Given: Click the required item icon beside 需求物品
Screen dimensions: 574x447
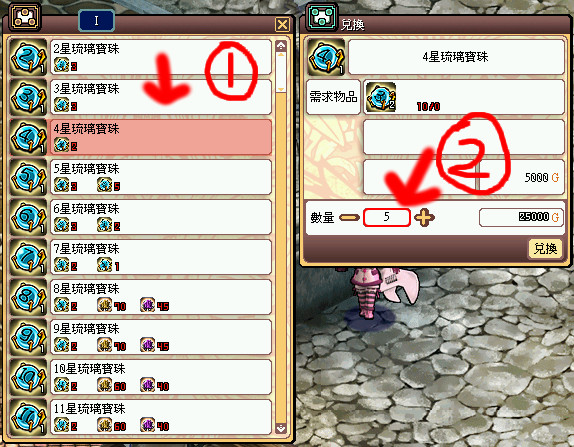Looking at the screenshot, I should coord(381,97).
